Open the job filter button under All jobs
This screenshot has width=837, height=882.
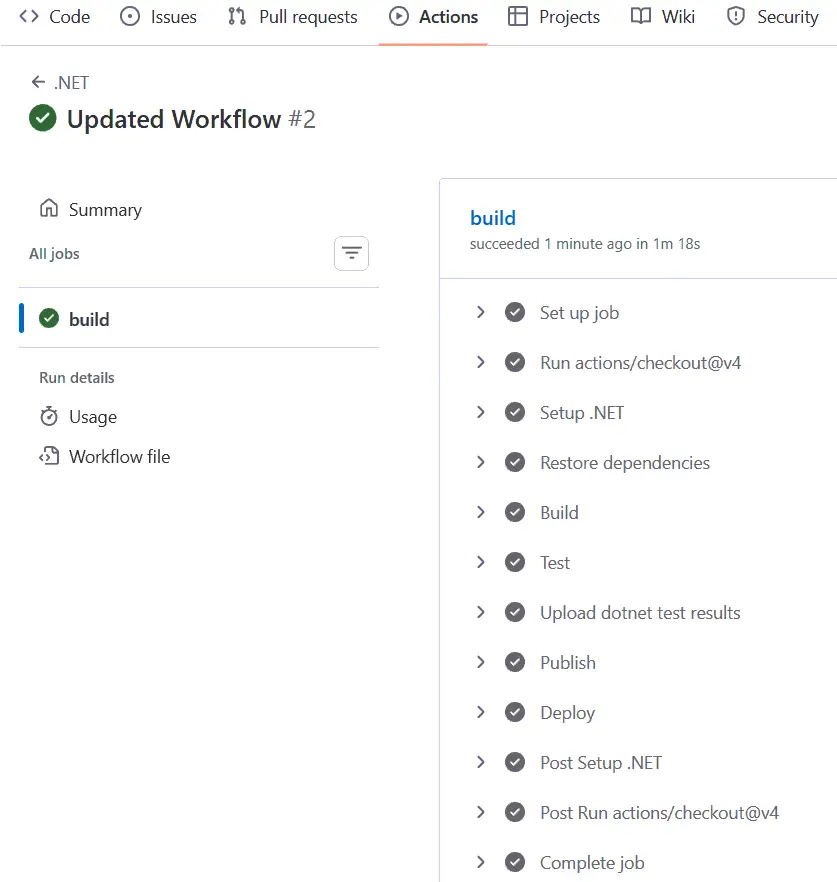tap(351, 253)
